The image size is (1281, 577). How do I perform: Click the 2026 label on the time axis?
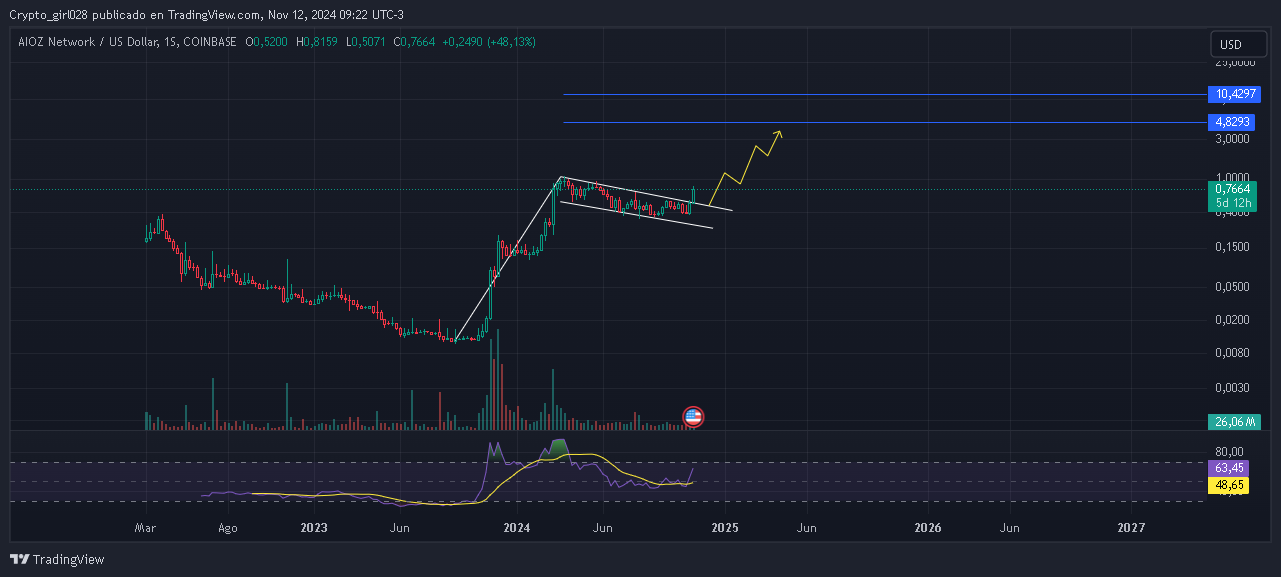(928, 526)
